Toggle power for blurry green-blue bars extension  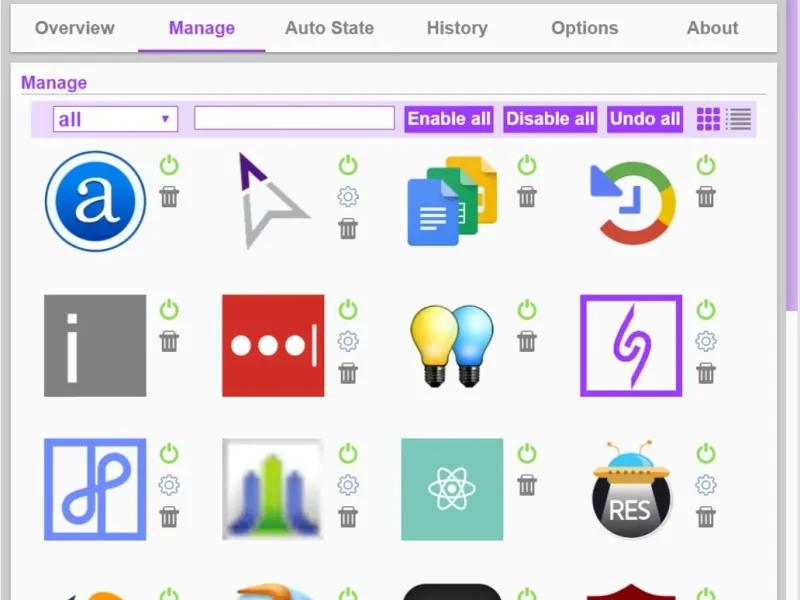[348, 454]
